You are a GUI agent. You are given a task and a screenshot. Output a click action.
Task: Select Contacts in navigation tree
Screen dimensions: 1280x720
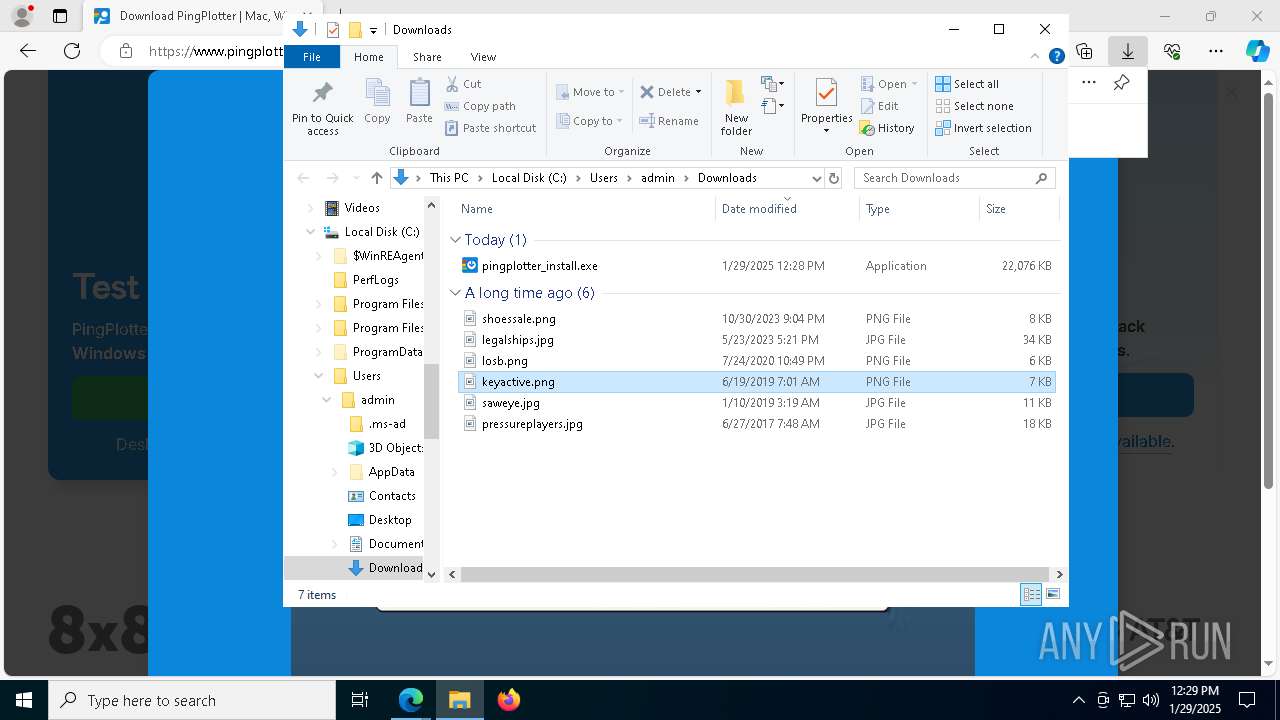380,496
